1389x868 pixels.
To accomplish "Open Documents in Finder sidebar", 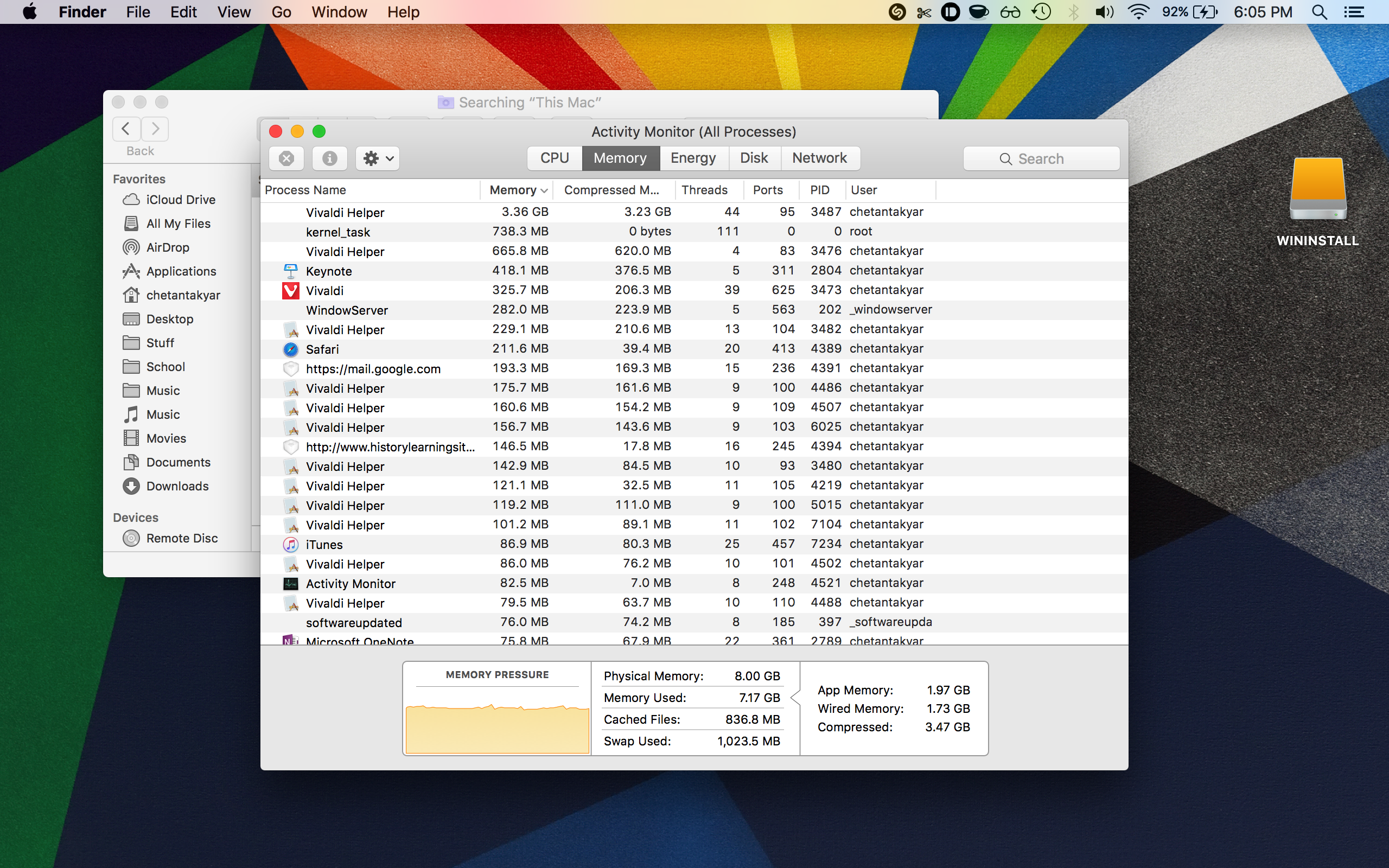I will click(x=178, y=462).
